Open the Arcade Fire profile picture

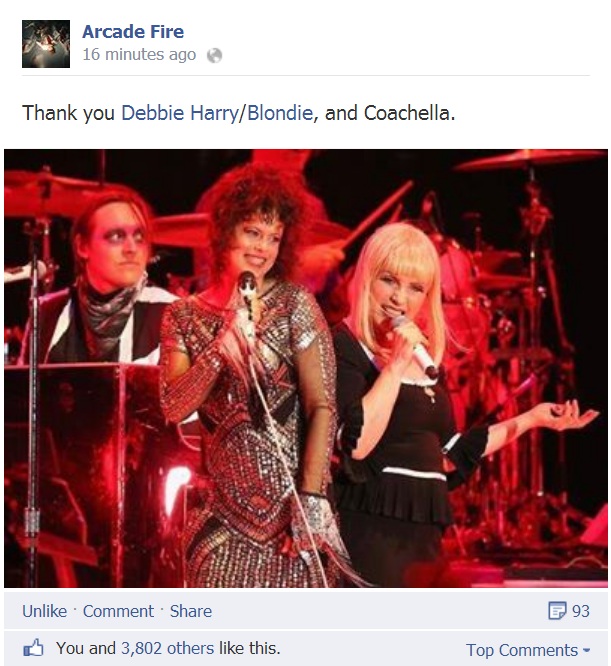pyautogui.click(x=46, y=44)
